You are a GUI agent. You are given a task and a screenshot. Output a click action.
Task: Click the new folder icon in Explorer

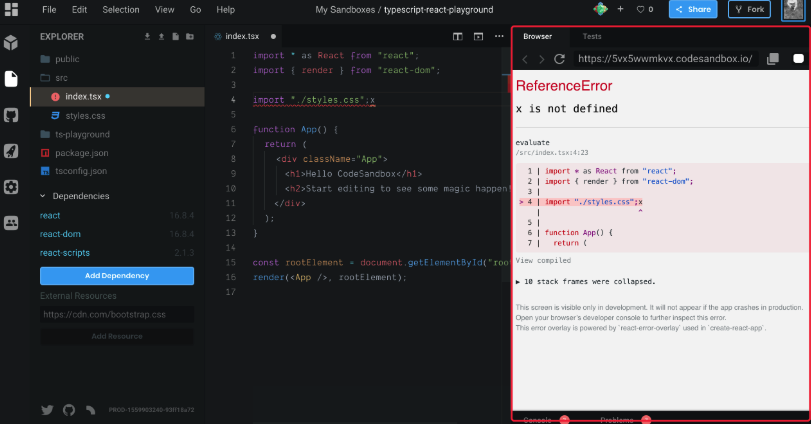click(190, 37)
